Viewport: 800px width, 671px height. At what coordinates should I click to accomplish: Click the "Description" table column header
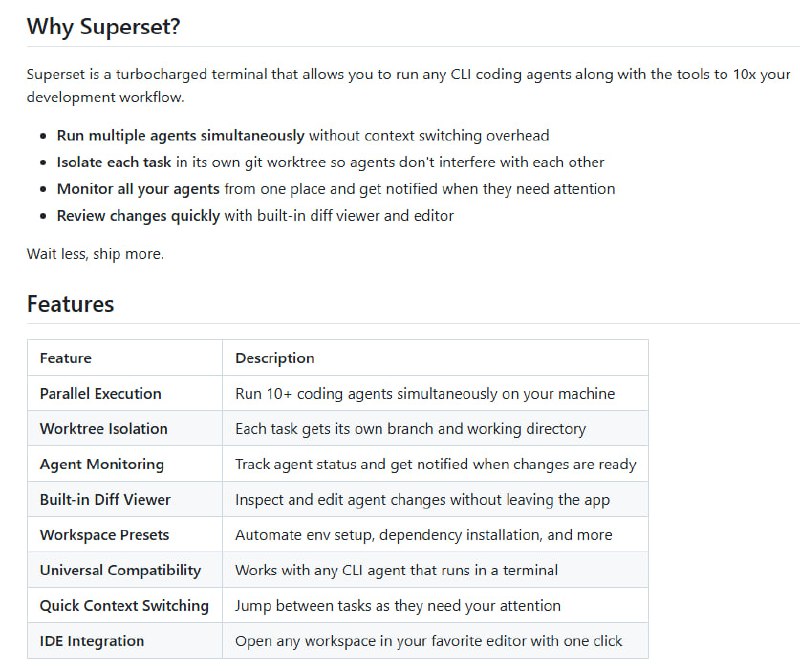pyautogui.click(x=275, y=358)
